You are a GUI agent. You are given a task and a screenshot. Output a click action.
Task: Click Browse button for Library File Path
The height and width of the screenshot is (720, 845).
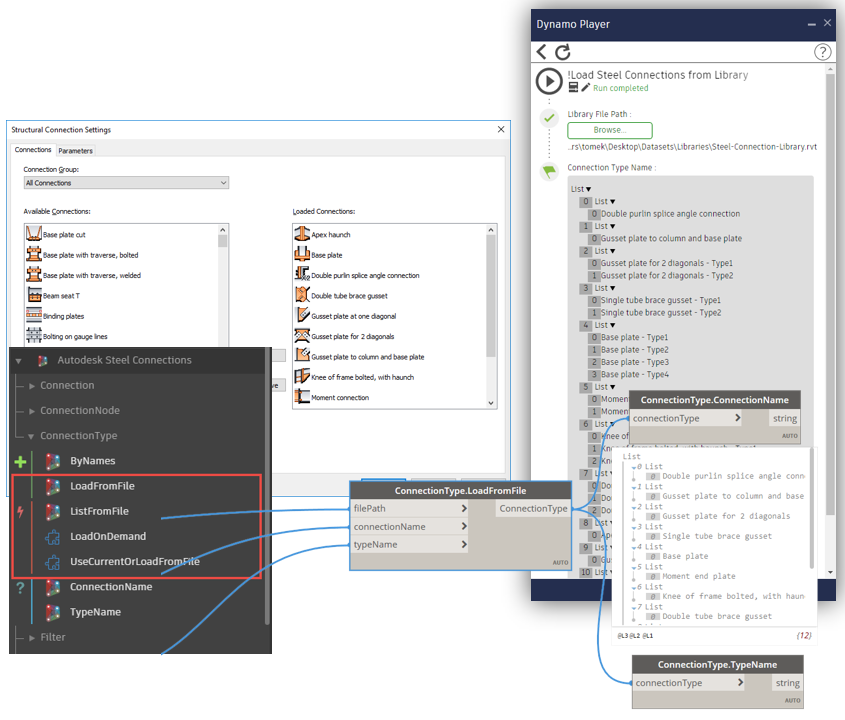point(609,130)
